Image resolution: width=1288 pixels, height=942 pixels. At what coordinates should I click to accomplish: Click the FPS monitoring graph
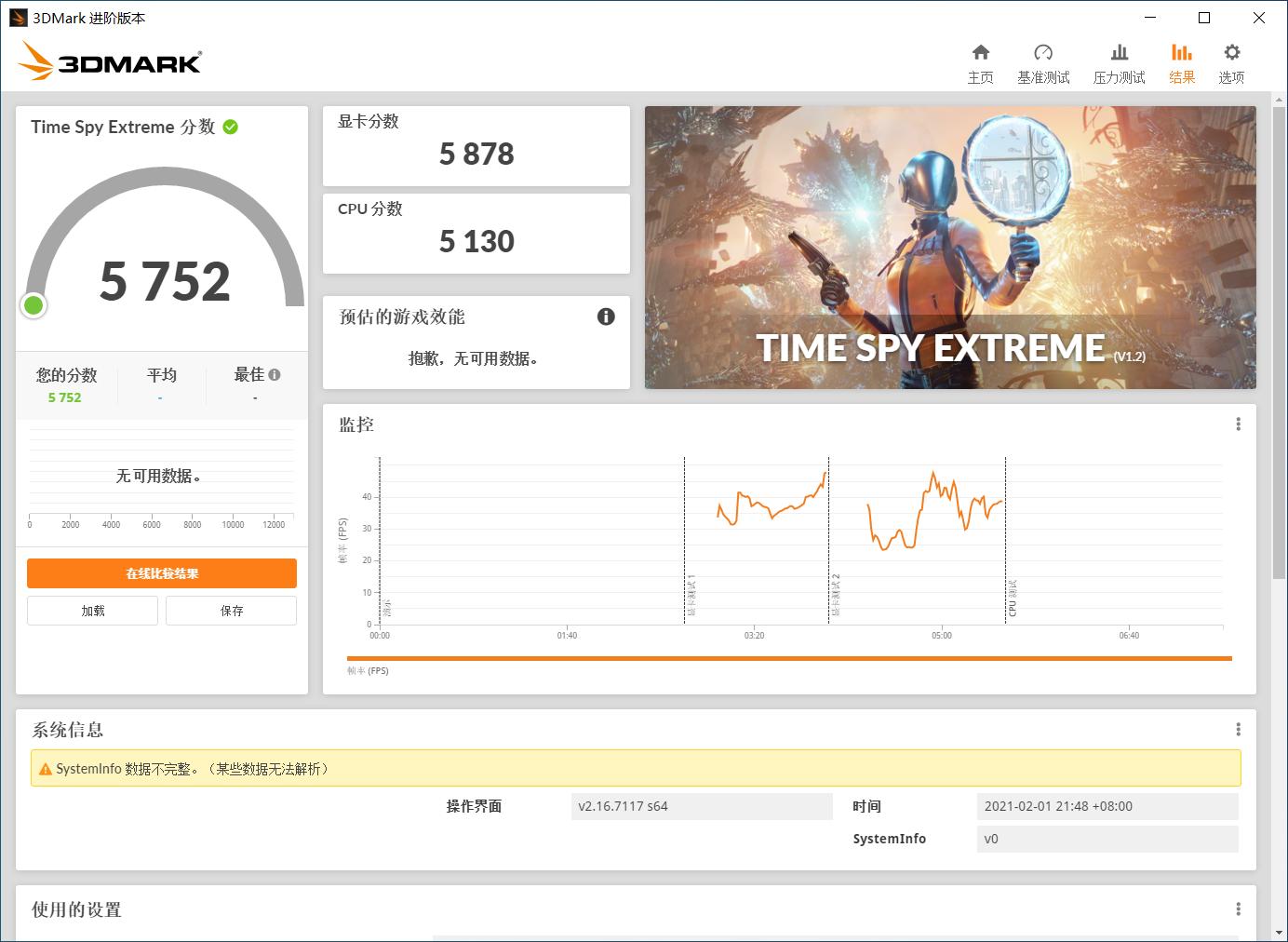(800, 540)
